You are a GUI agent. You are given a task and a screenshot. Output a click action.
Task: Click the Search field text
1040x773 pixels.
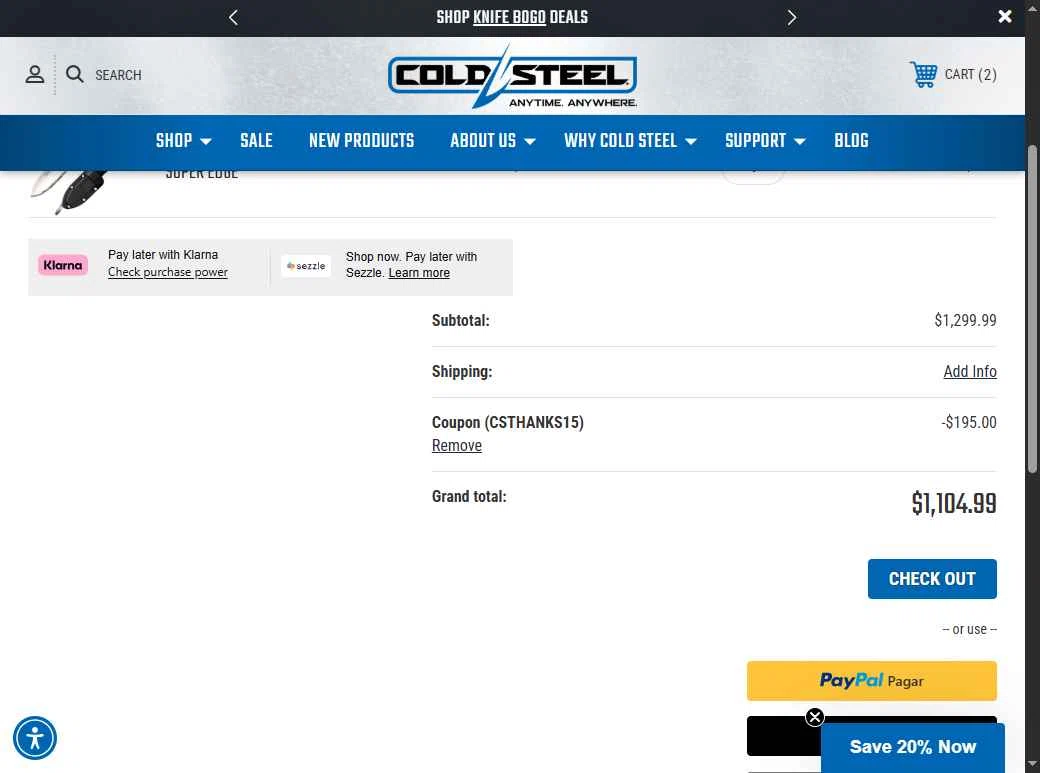[x=118, y=75]
